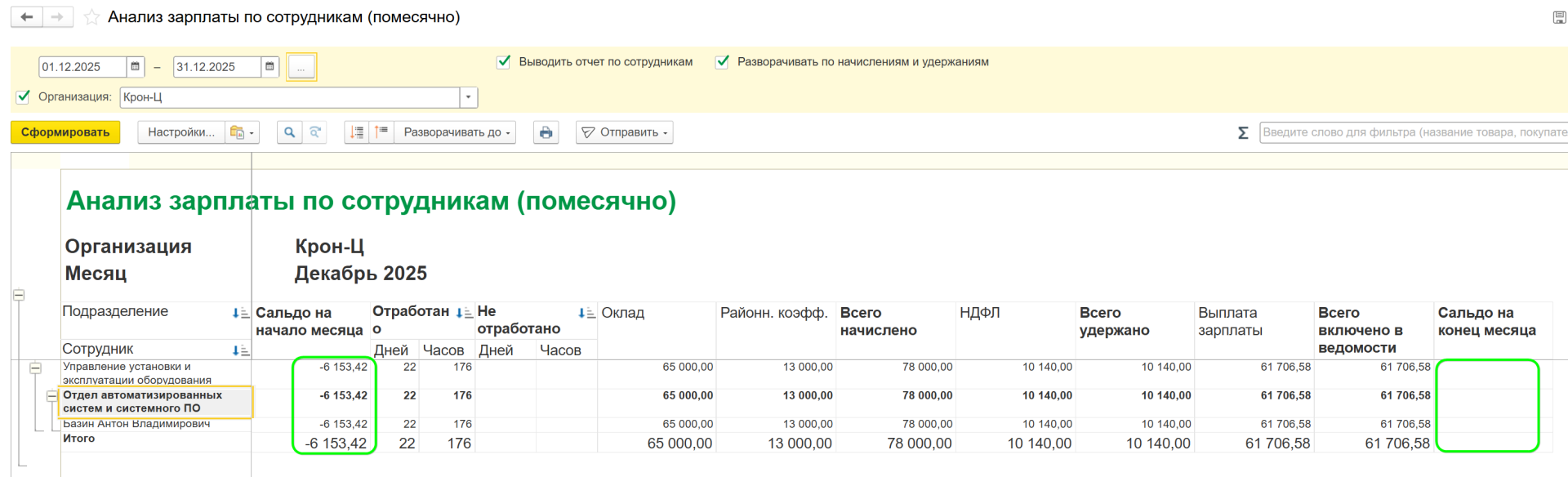The height and width of the screenshot is (477, 1568).
Task: Click the Декабрь 2025 month value
Action: [361, 274]
